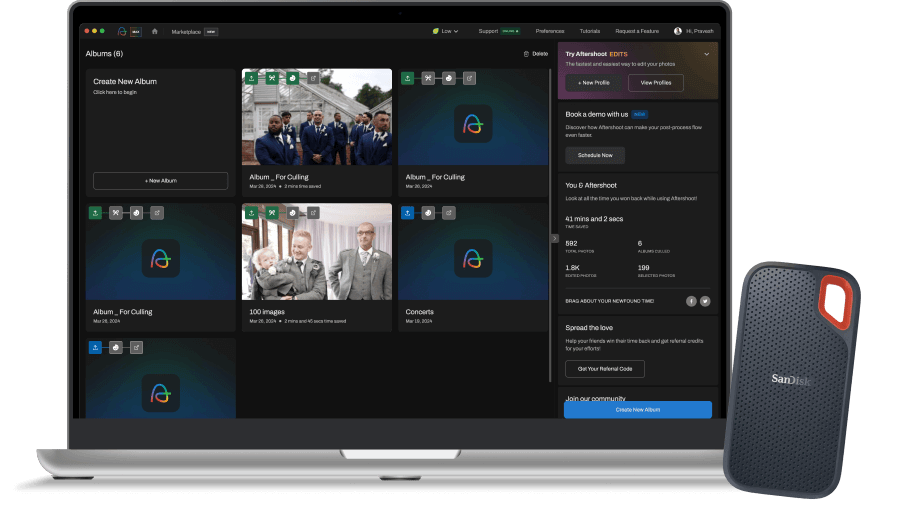
Task: Click '41 mins and 2 secs' time saved
Action: [x=594, y=219]
